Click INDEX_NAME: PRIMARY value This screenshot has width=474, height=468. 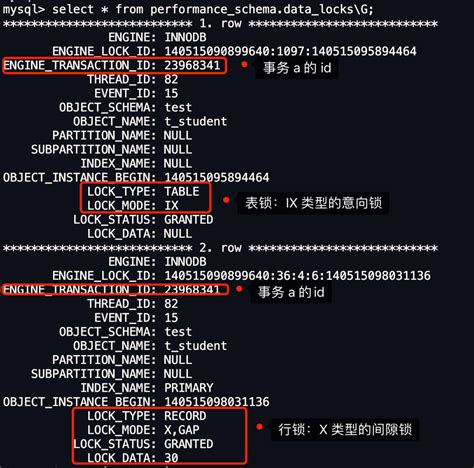(189, 388)
